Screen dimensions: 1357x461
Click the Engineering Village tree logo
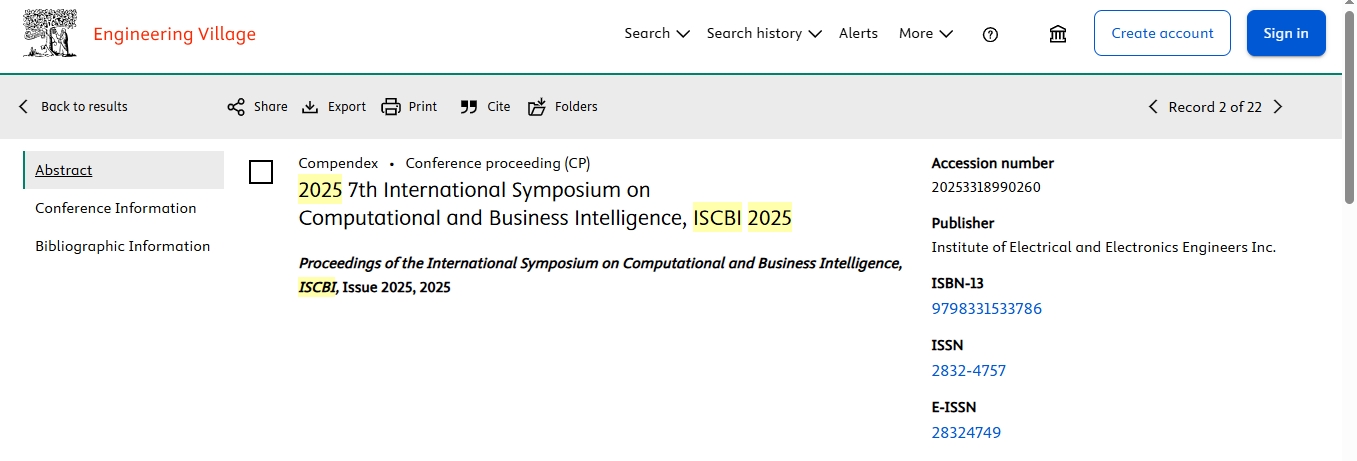(49, 33)
